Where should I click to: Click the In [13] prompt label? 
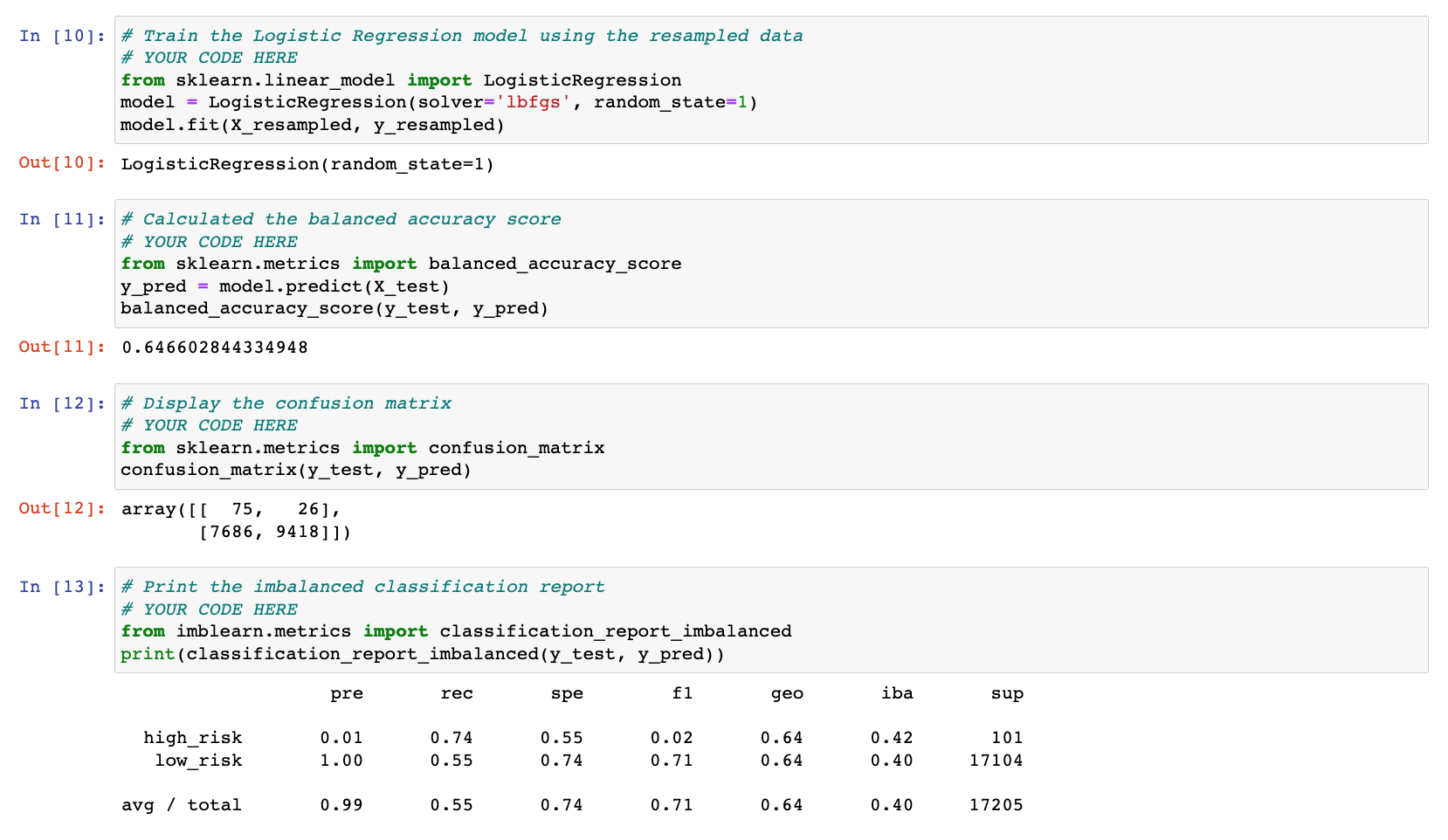click(x=62, y=587)
